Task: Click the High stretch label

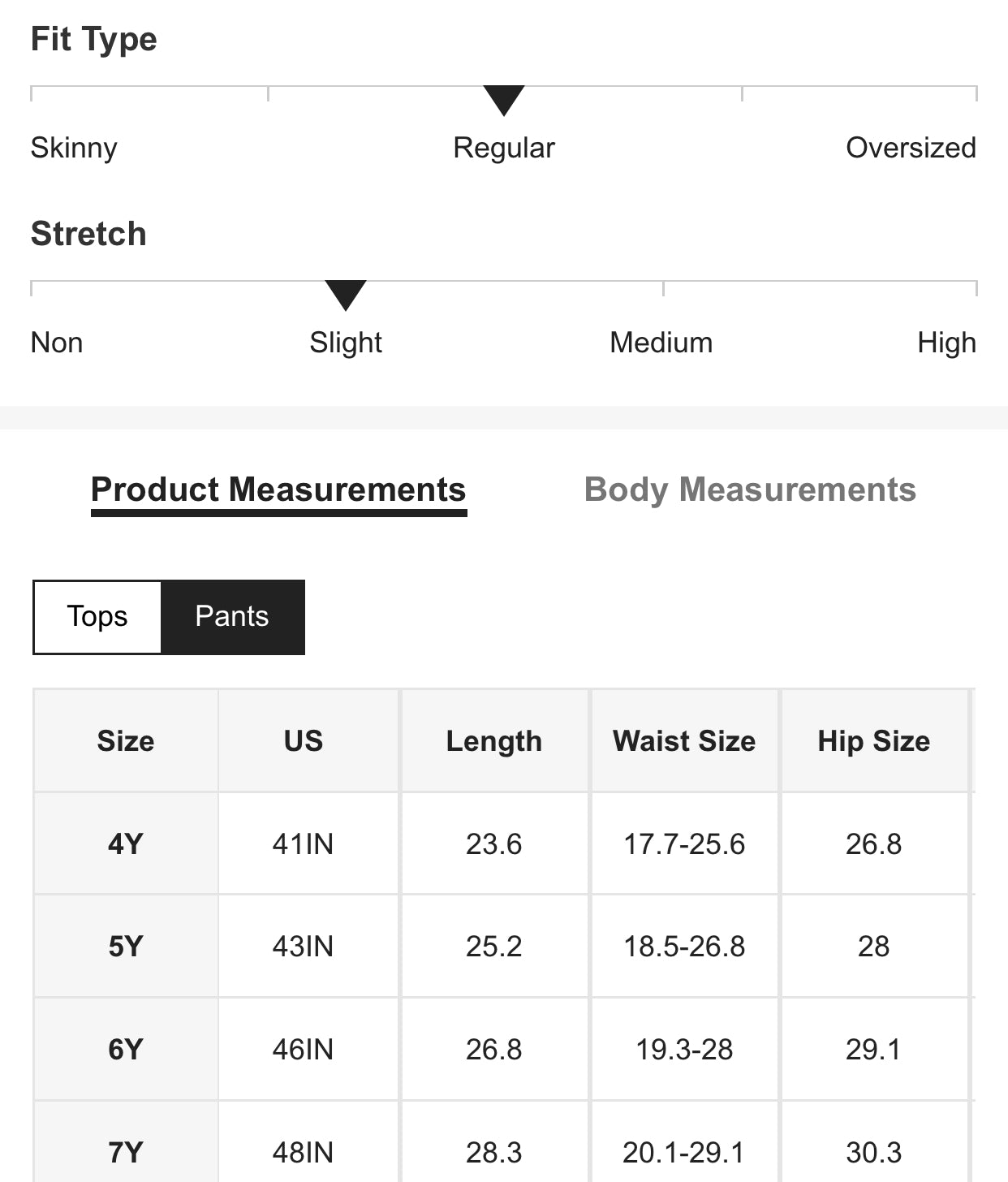Action: click(946, 343)
